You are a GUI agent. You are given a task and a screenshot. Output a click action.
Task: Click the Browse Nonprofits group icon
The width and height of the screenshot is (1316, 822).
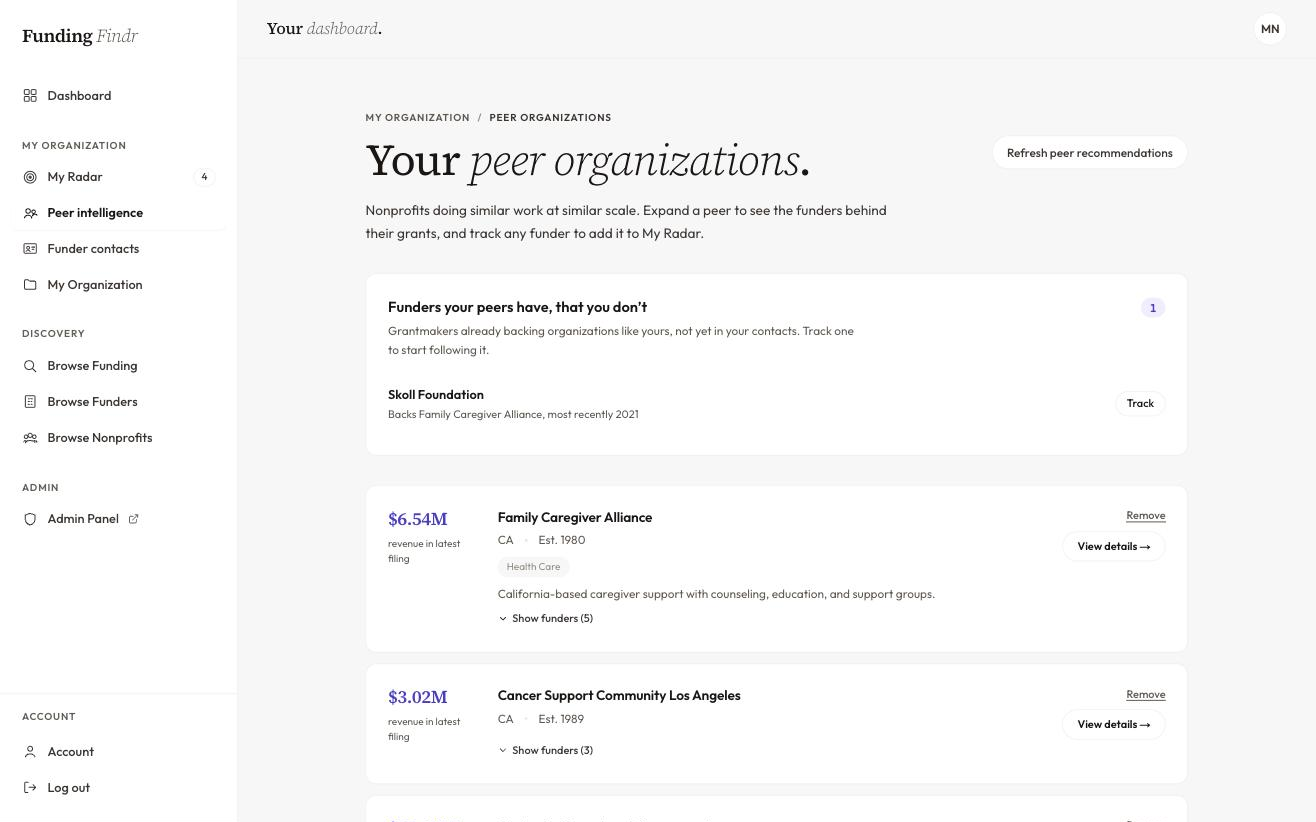pyautogui.click(x=30, y=438)
